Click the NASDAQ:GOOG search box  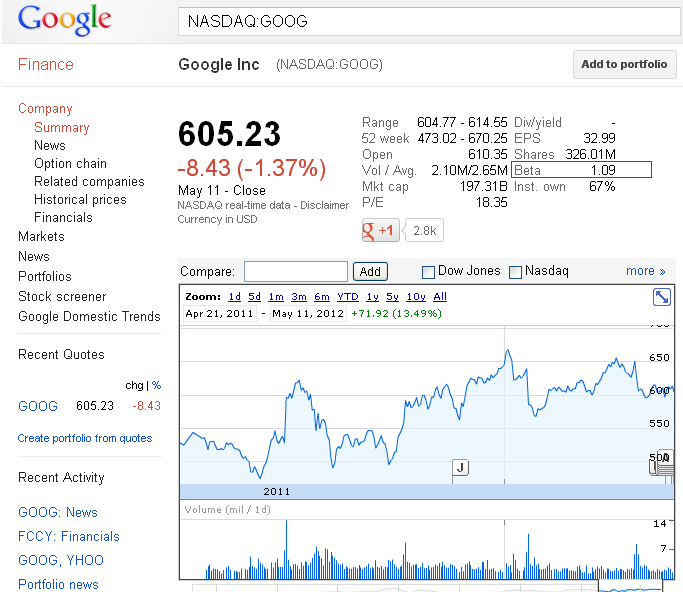(x=429, y=21)
